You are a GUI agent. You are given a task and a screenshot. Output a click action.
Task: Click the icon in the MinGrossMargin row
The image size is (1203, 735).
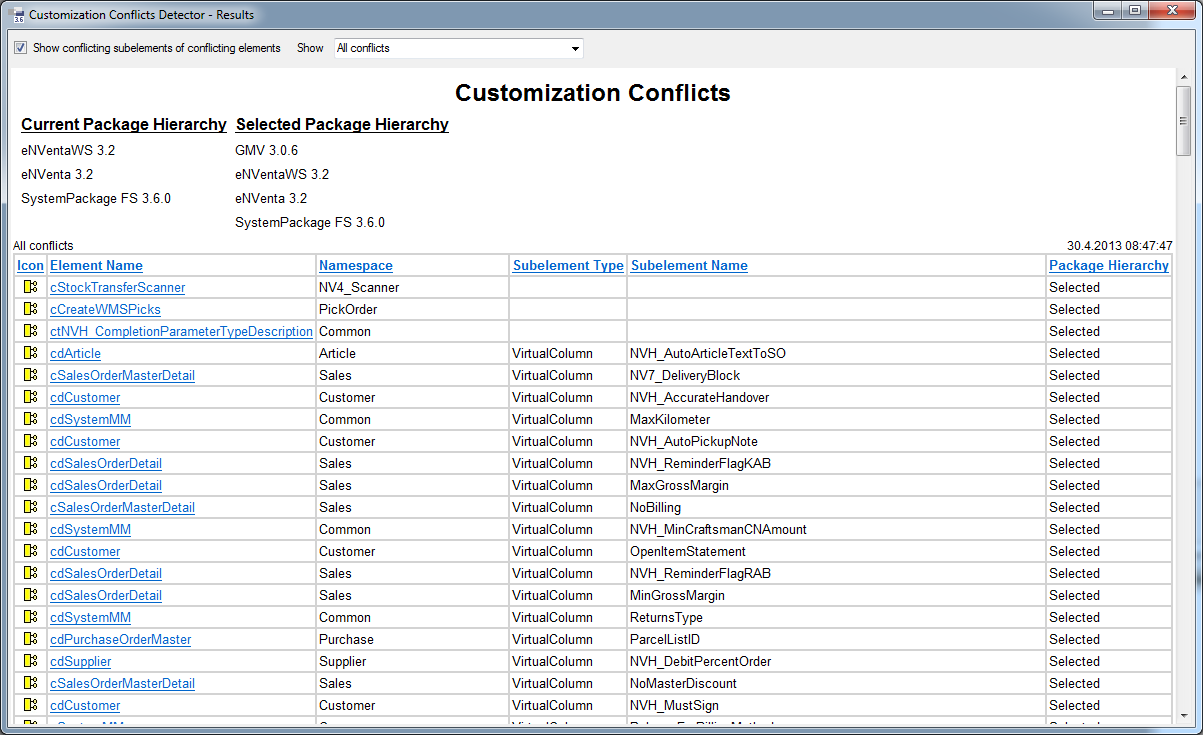pos(31,595)
